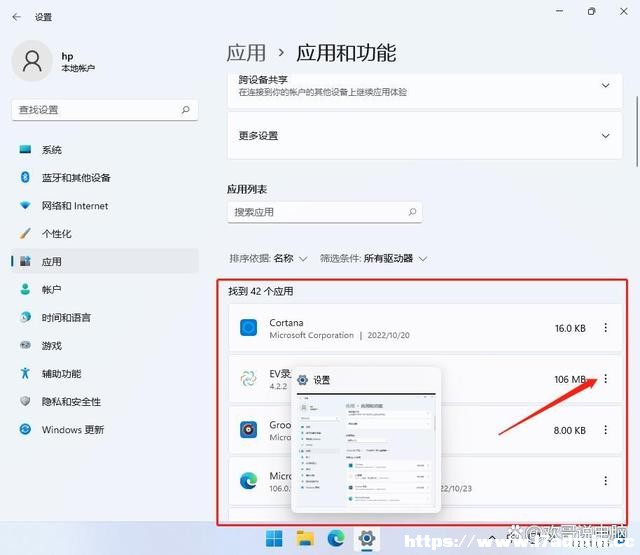Screen dimensions: 640x555
Task: Open the three-dot menu for EV录屏 106 MB
Action: click(606, 379)
